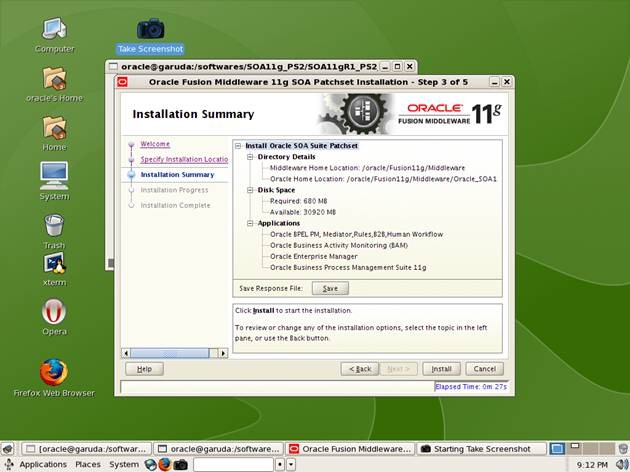The width and height of the screenshot is (630, 472).
Task: Collapse the Directory Details tree node
Action: click(250, 157)
